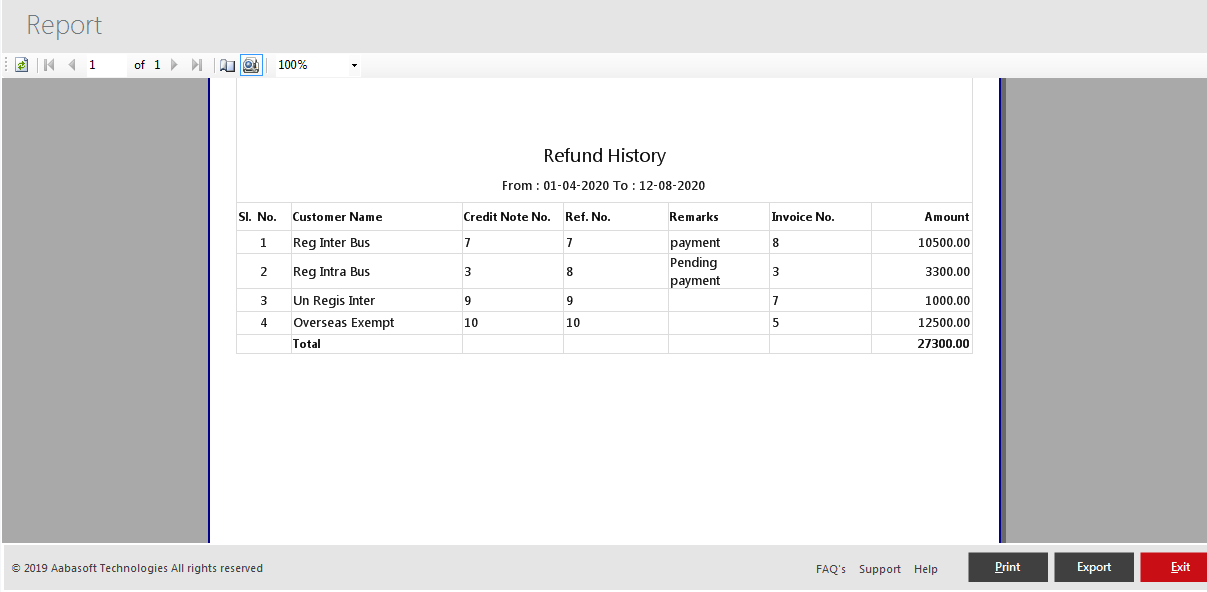
Task: Jump to the last report page
Action: coord(196,65)
